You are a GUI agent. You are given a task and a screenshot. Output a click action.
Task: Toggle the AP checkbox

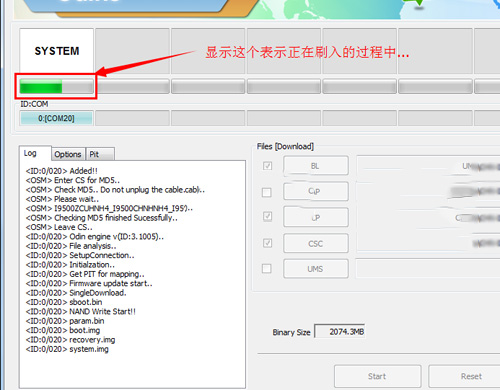(267, 217)
